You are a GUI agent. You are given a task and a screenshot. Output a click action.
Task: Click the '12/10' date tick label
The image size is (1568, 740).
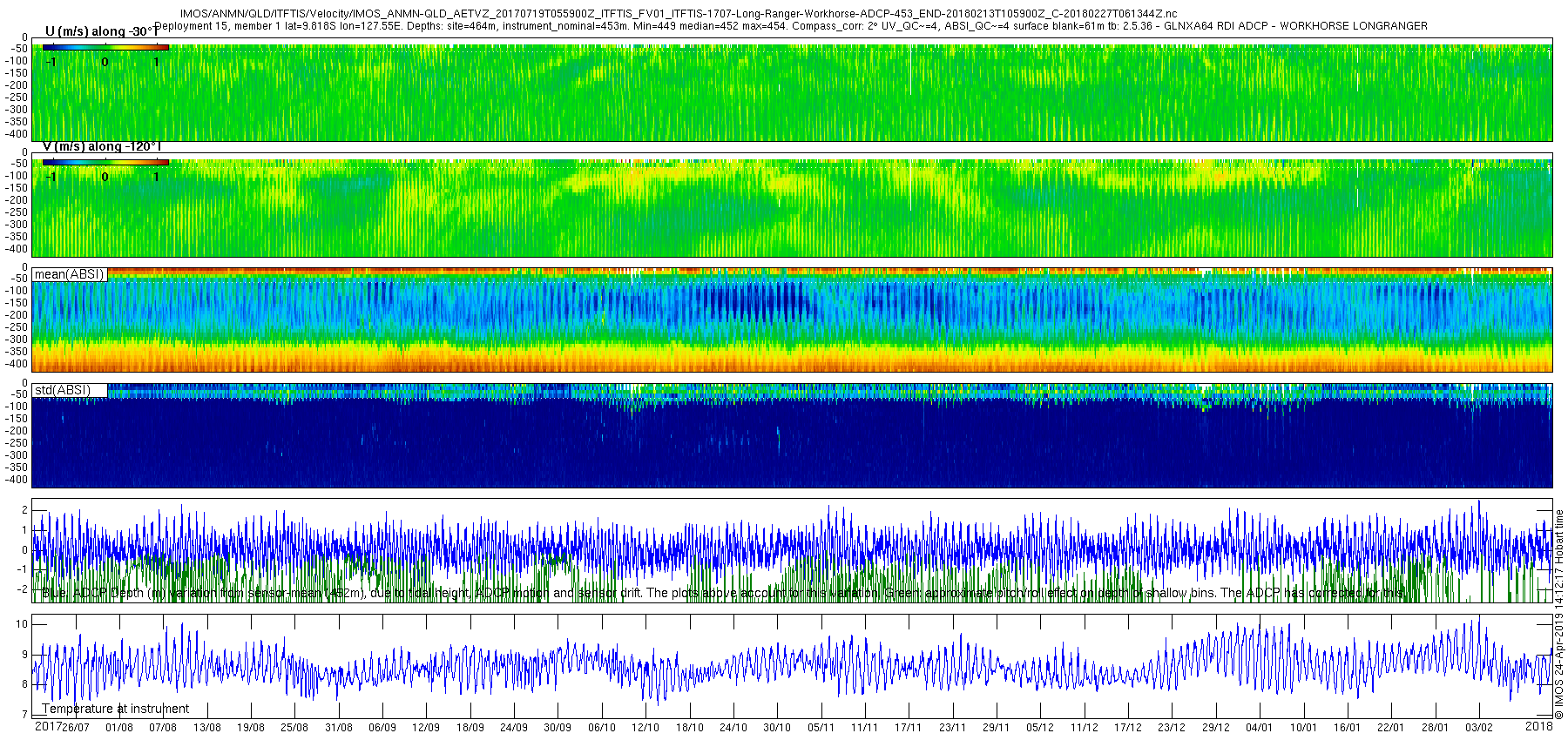645,728
